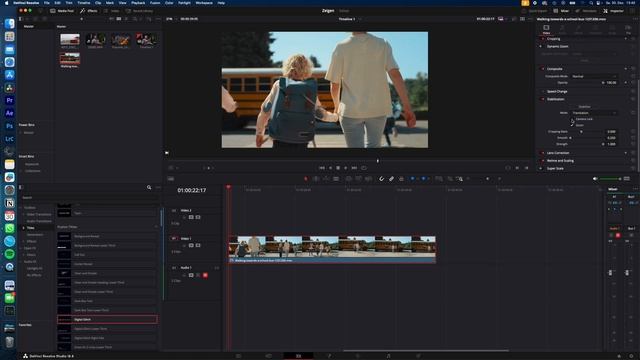Mute the viewer volume speaker icon
This screenshot has width=640, height=360.
(595, 179)
